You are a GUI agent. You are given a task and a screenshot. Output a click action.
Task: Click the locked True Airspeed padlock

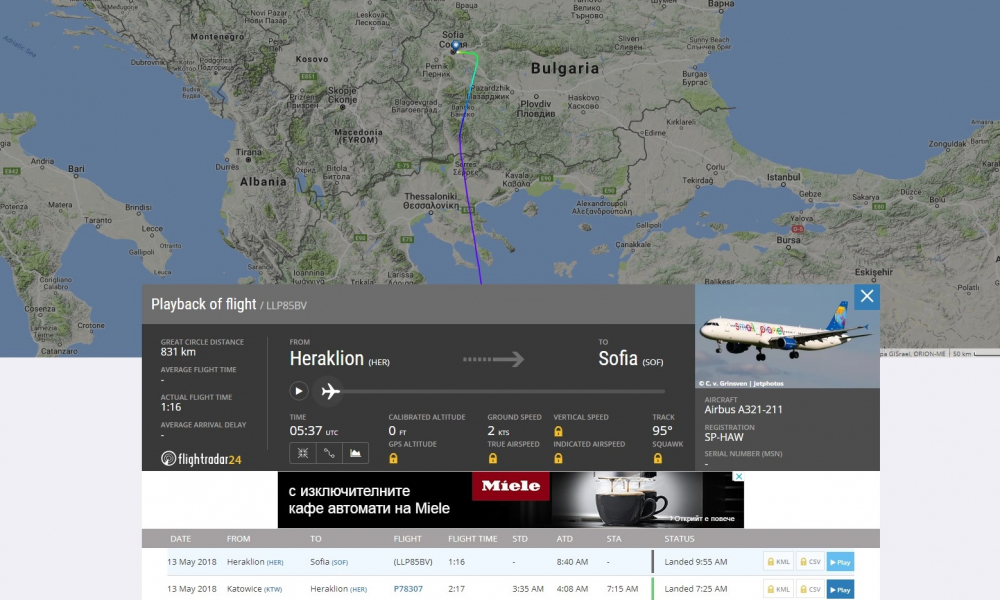click(x=492, y=458)
